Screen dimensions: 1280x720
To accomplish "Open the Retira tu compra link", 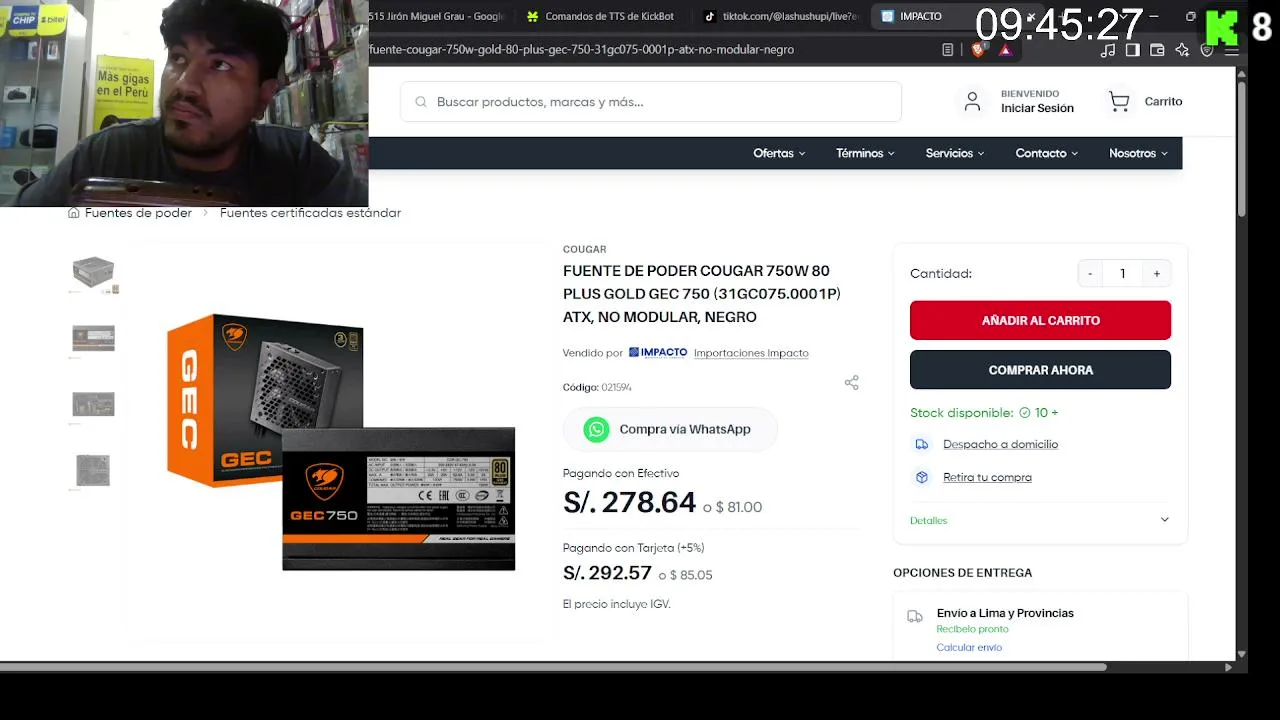I will (987, 477).
